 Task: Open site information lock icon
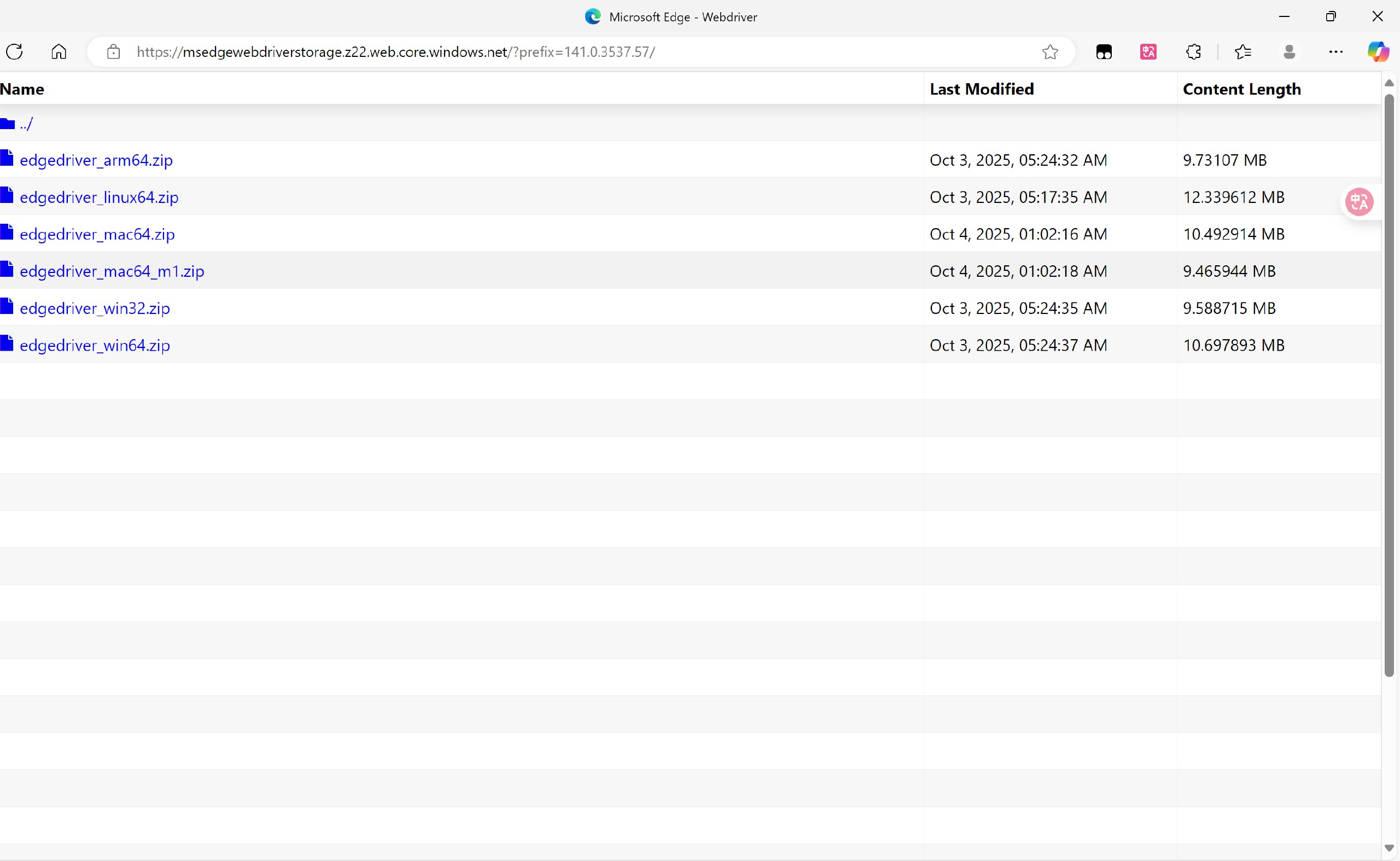coord(113,52)
